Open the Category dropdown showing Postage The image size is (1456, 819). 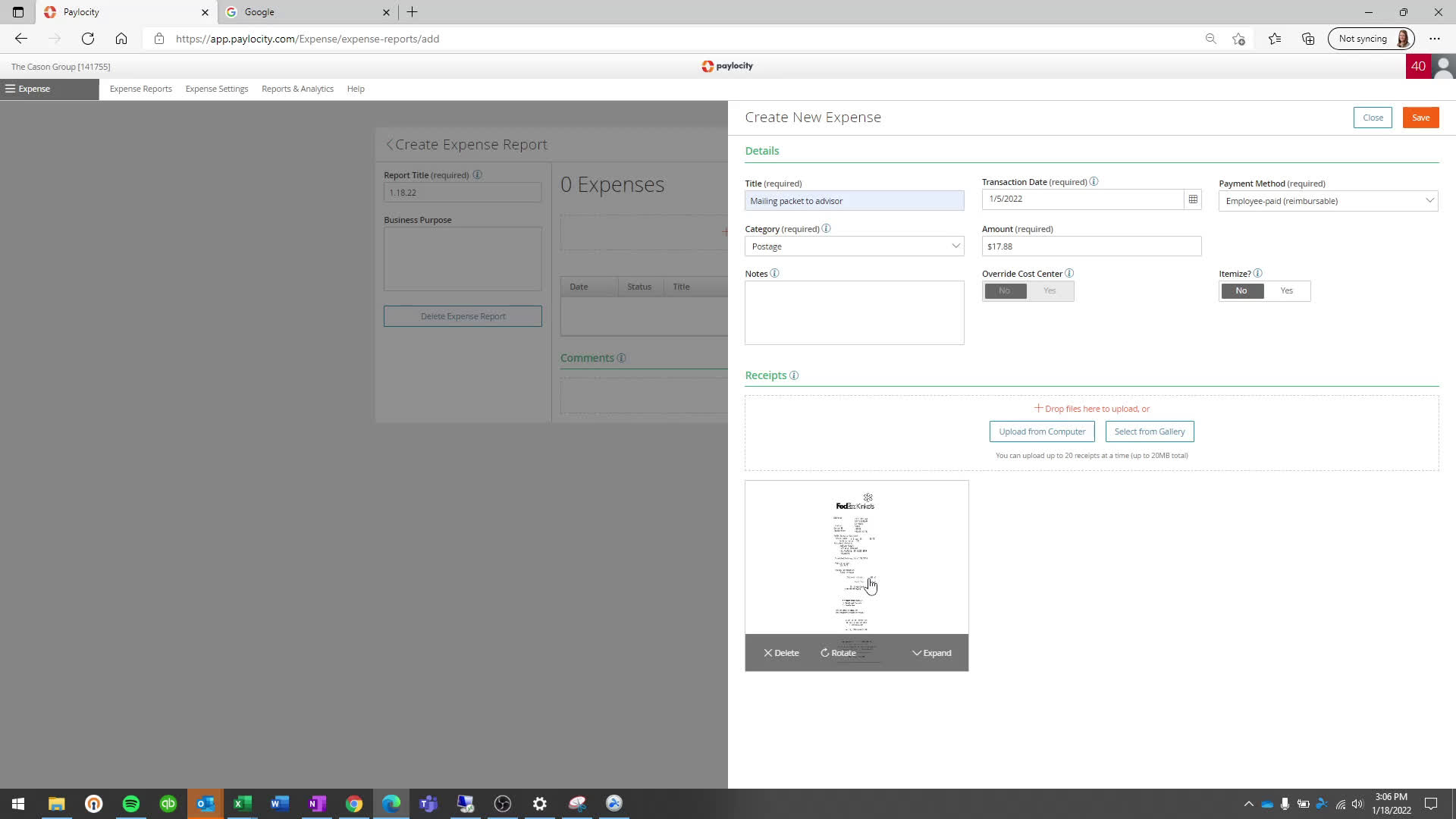[x=854, y=246]
